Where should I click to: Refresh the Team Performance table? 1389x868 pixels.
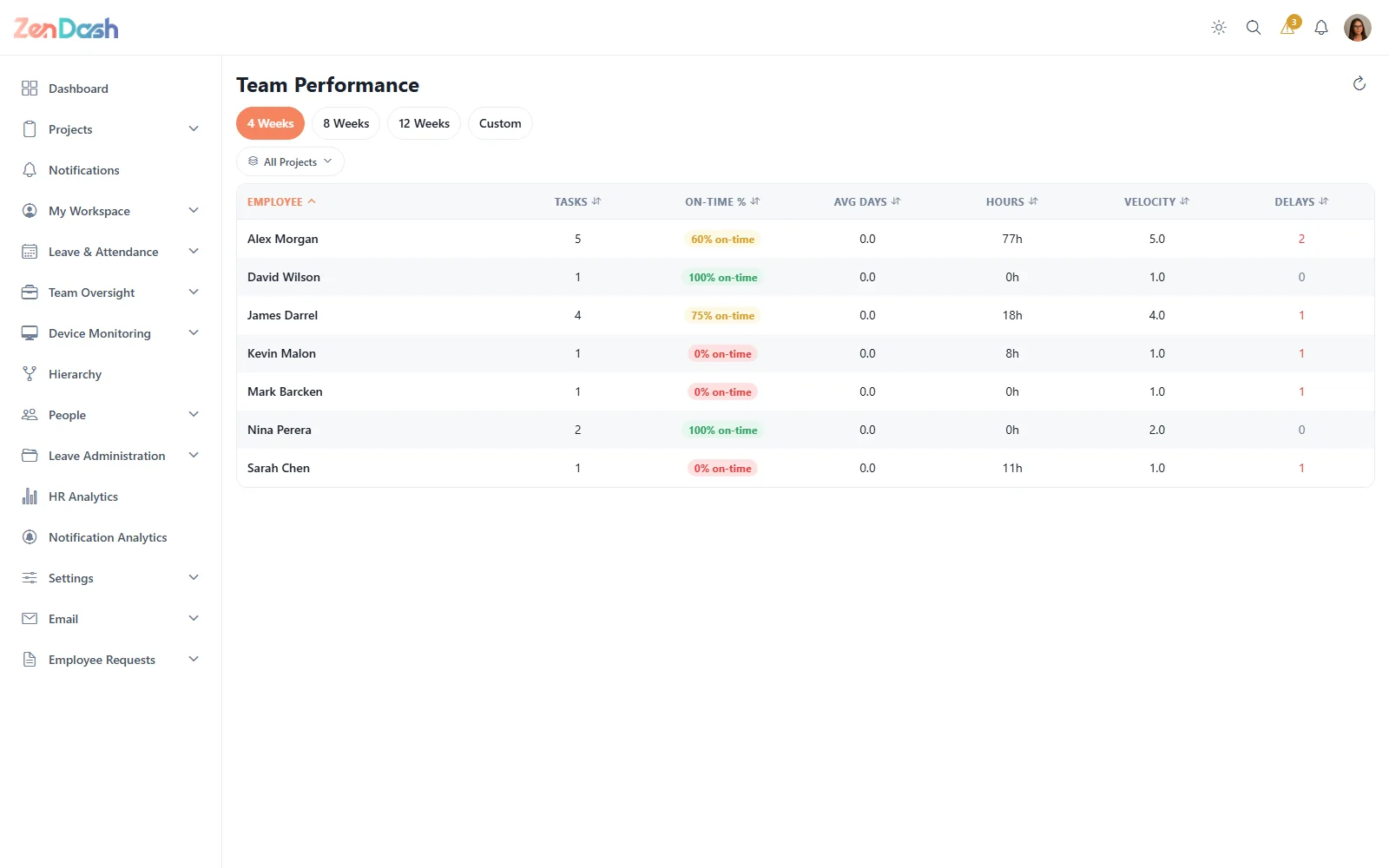coord(1359,83)
